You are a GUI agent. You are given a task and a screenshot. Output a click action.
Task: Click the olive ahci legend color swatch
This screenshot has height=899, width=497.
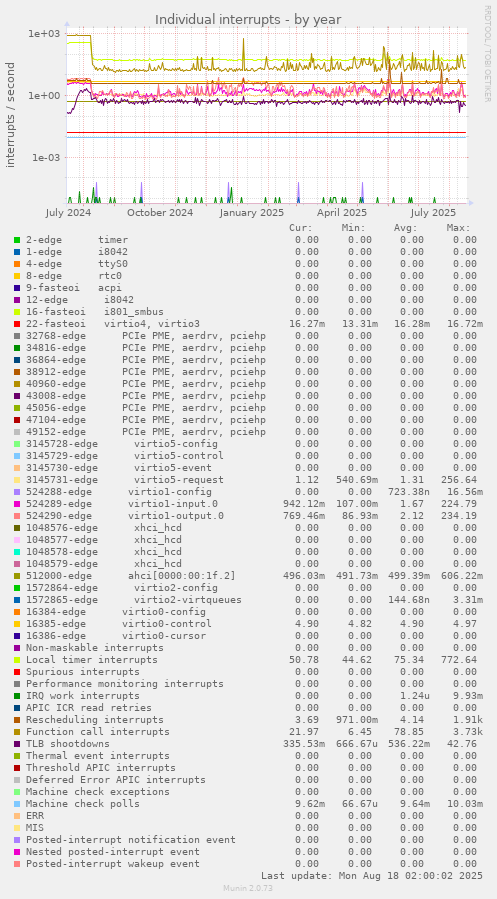(x=17, y=576)
